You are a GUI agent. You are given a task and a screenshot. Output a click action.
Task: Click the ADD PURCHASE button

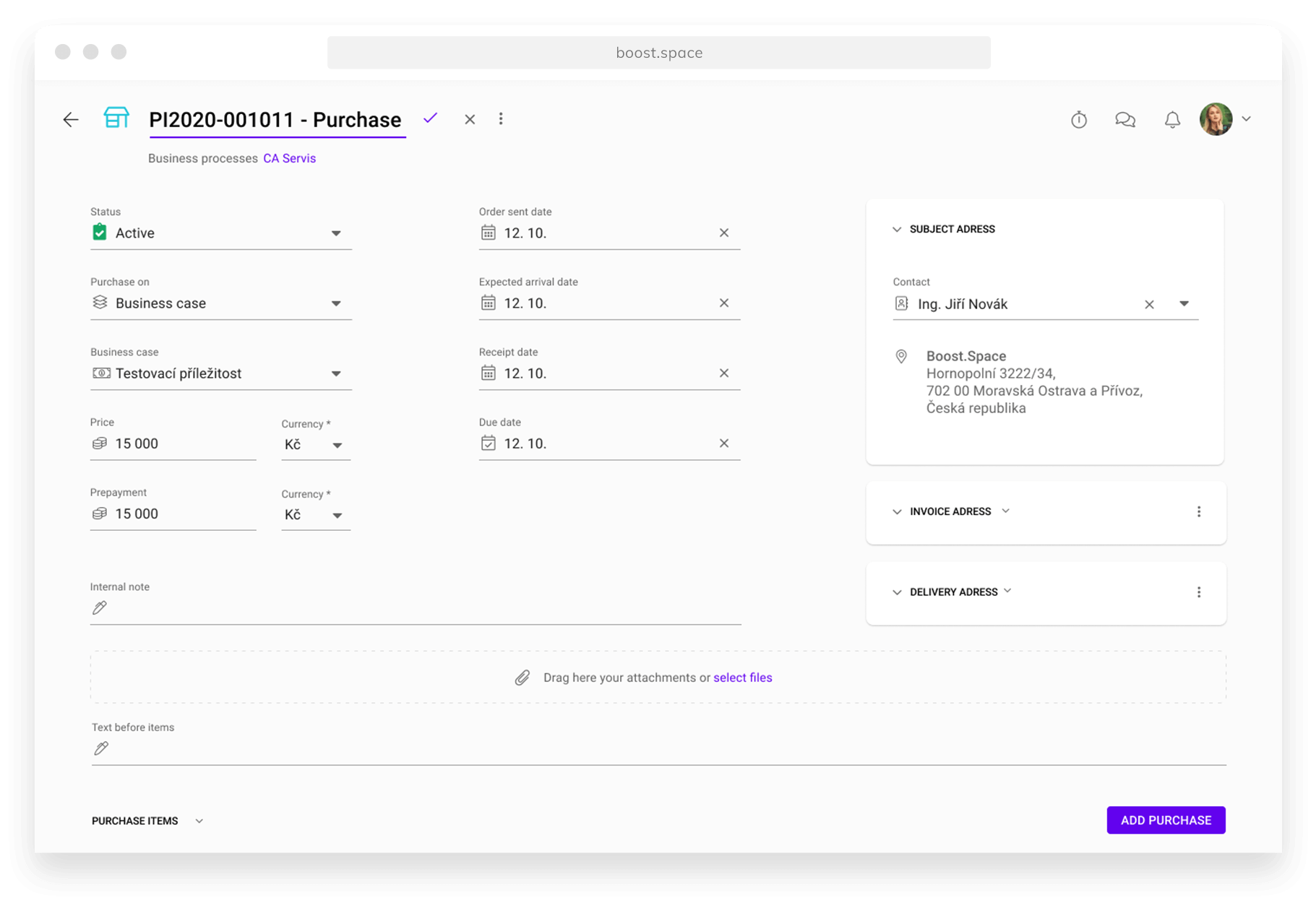(1165, 820)
